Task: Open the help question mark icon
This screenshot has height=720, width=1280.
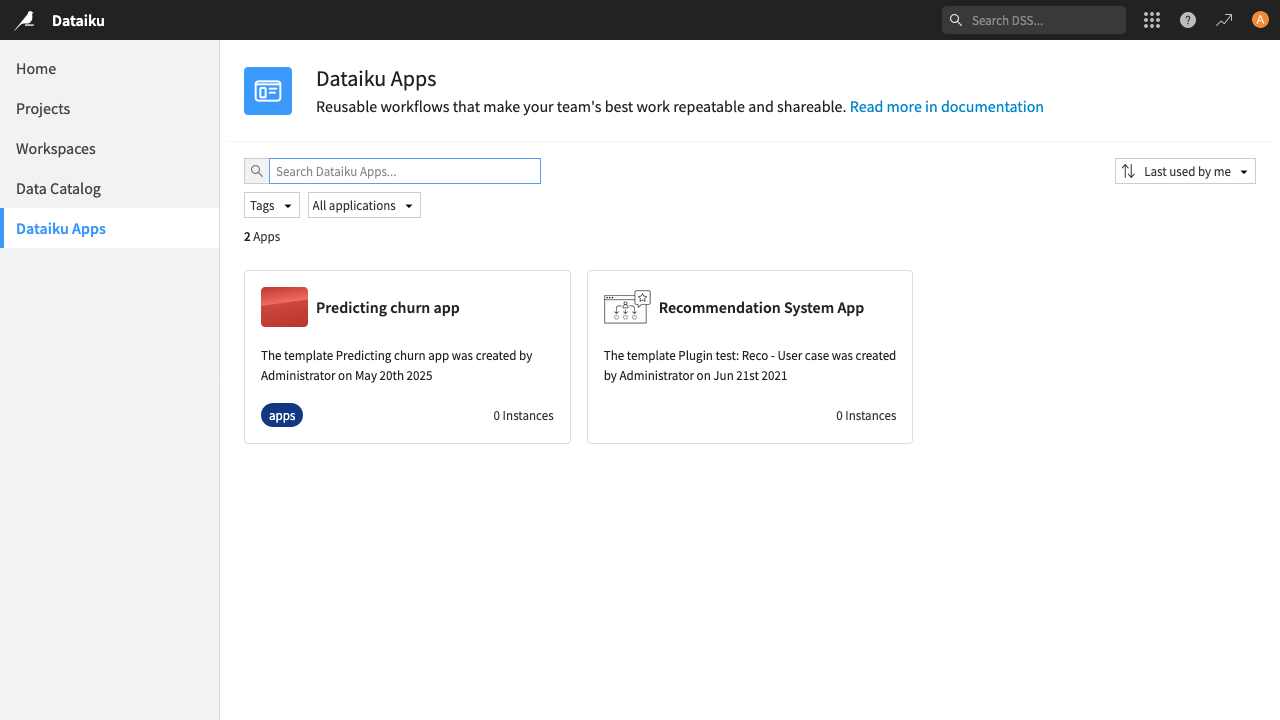Action: pos(1188,20)
